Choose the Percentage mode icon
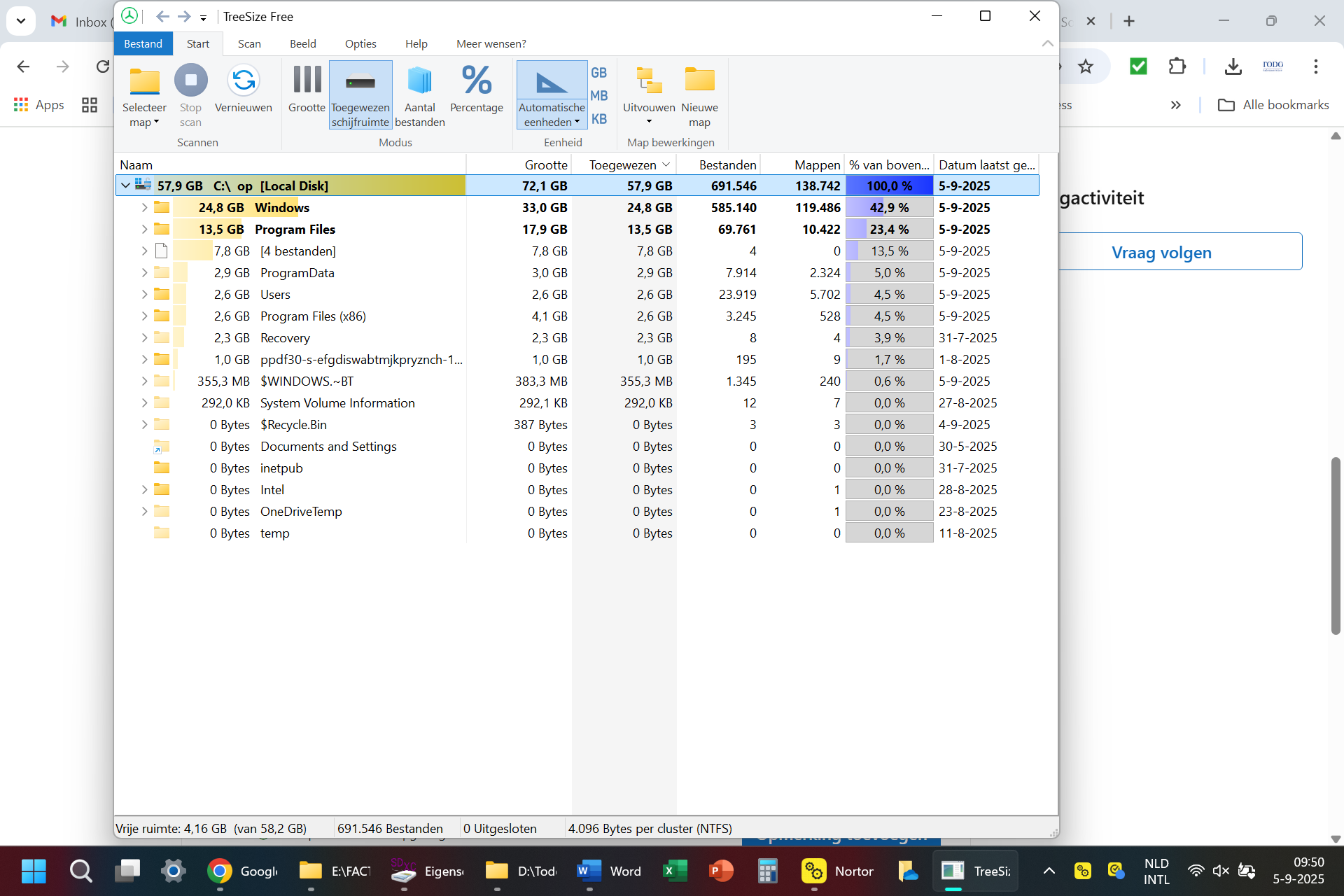The width and height of the screenshot is (1344, 896). click(476, 81)
